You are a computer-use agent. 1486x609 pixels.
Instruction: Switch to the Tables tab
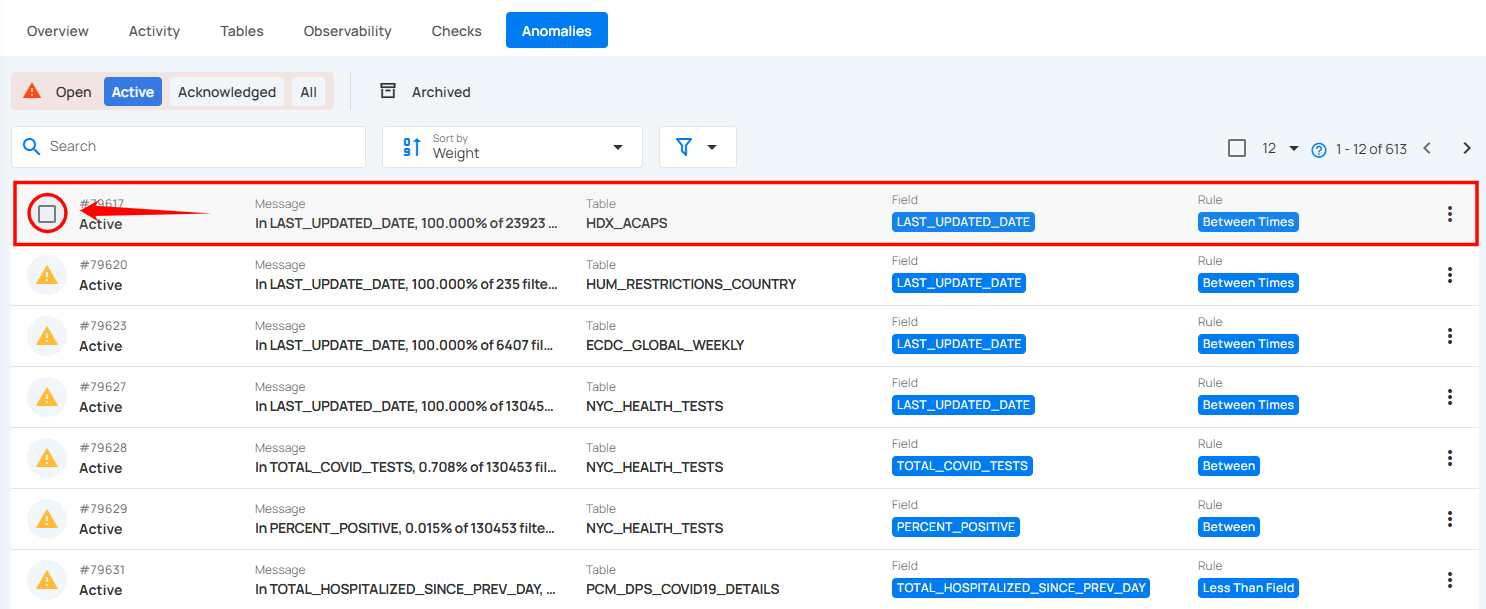[242, 31]
